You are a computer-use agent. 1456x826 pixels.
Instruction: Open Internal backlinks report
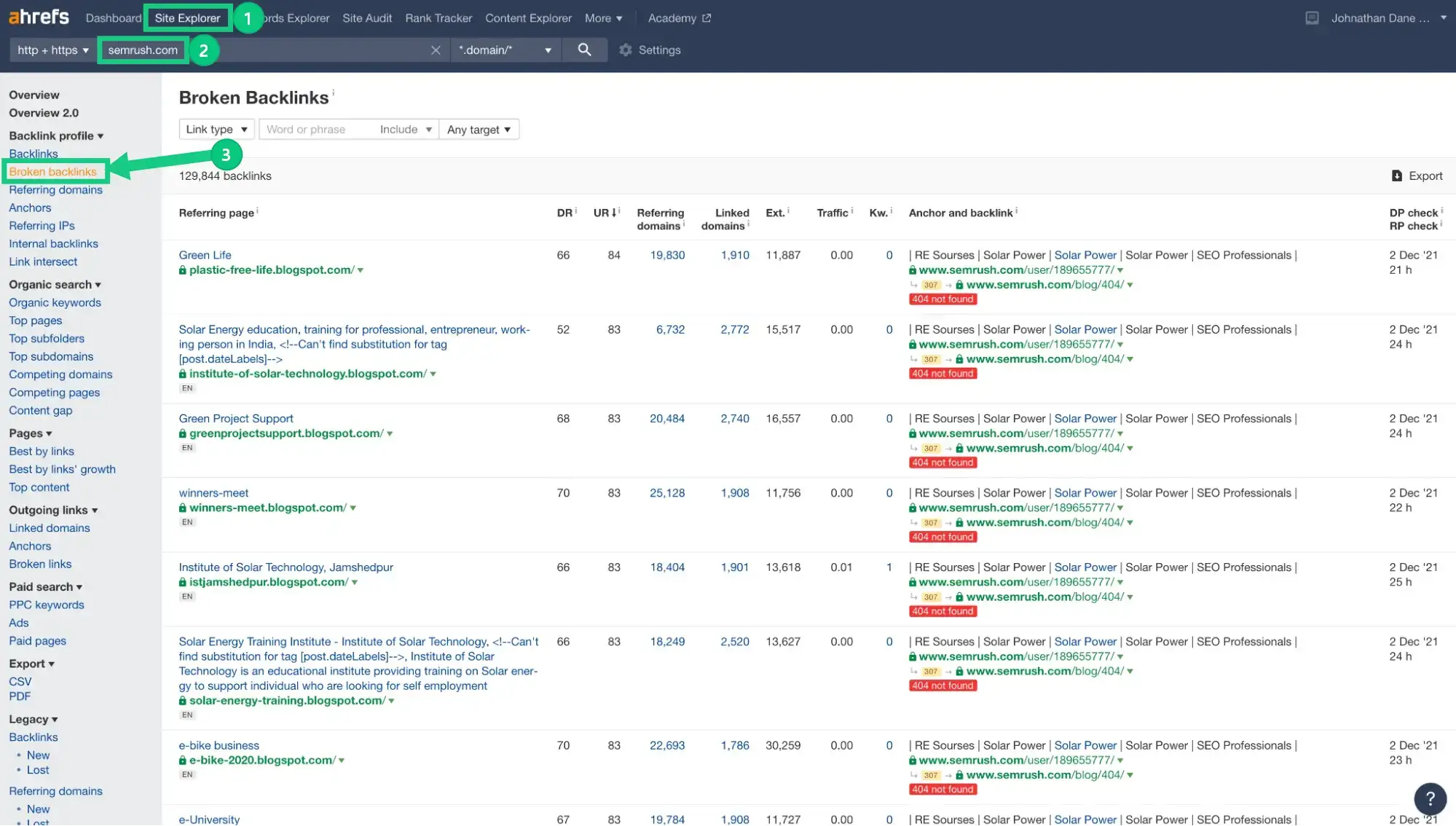pos(53,244)
